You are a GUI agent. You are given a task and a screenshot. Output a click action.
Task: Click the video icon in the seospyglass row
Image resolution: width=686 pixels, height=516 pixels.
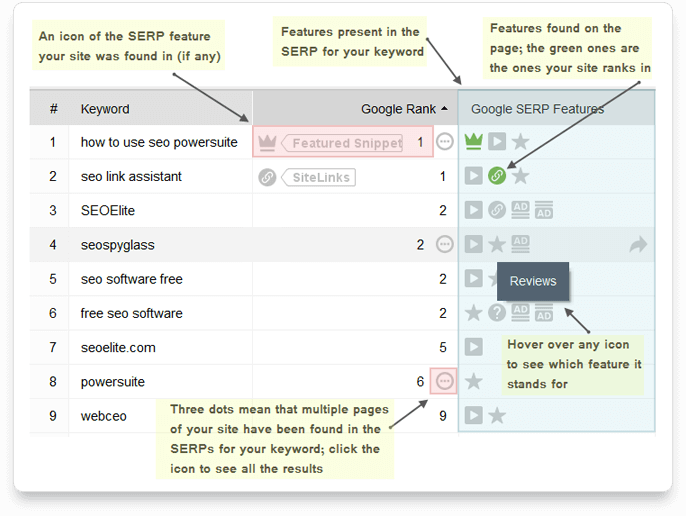click(x=473, y=244)
